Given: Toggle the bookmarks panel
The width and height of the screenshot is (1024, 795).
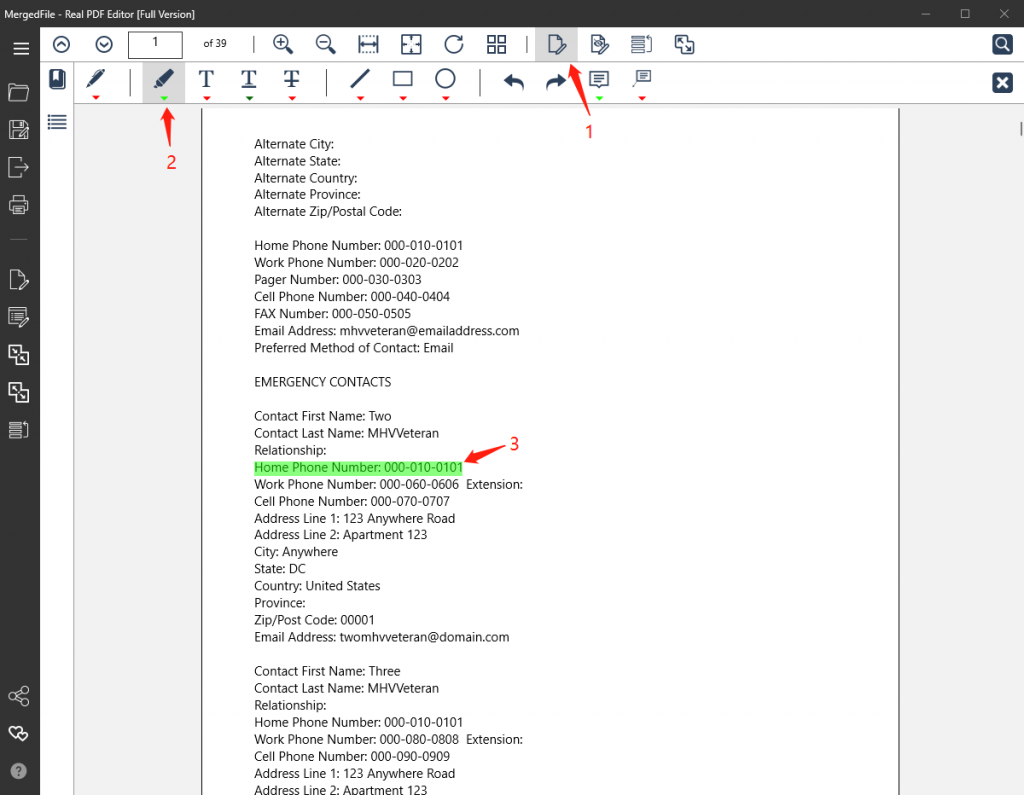Looking at the screenshot, I should (57, 80).
